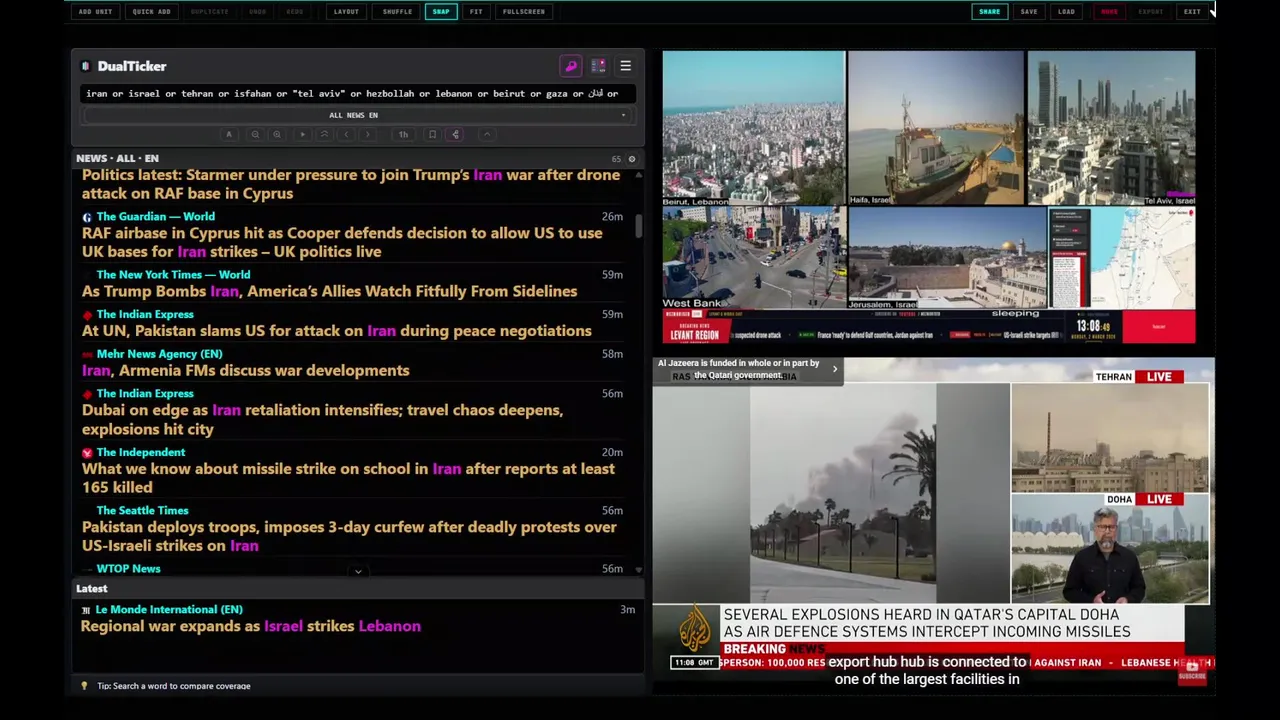Click news list scrollbar up arrow
This screenshot has width=1280, height=720.
(x=638, y=174)
